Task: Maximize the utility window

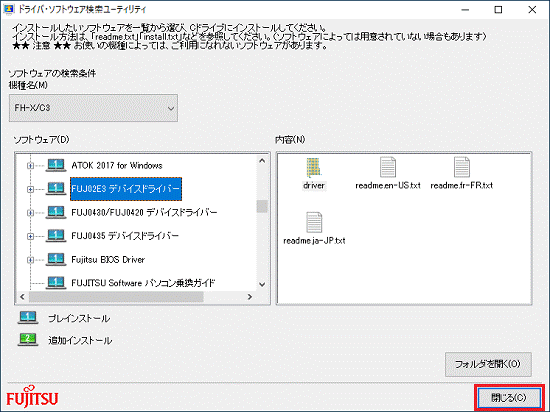Action: (498, 10)
